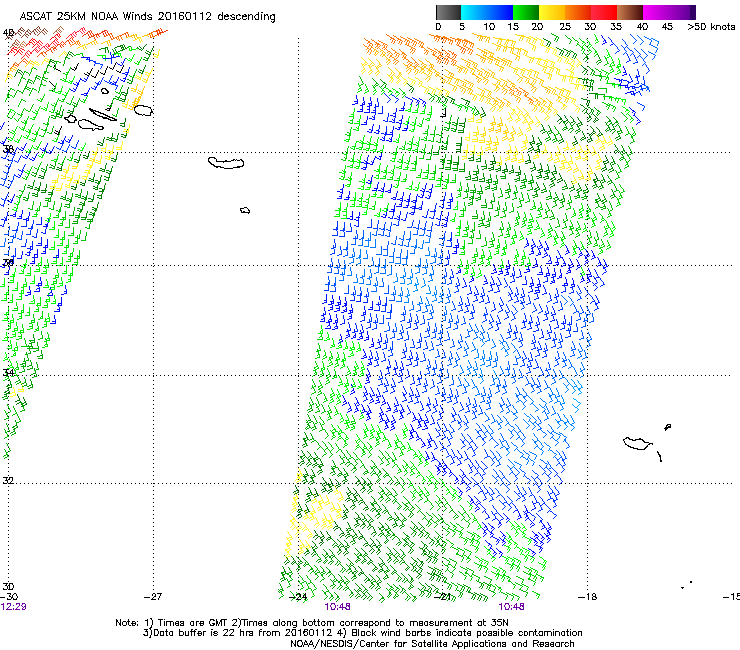Click the latitude label '32'
Screen dimensions: 740x650
pyautogui.click(x=8, y=481)
